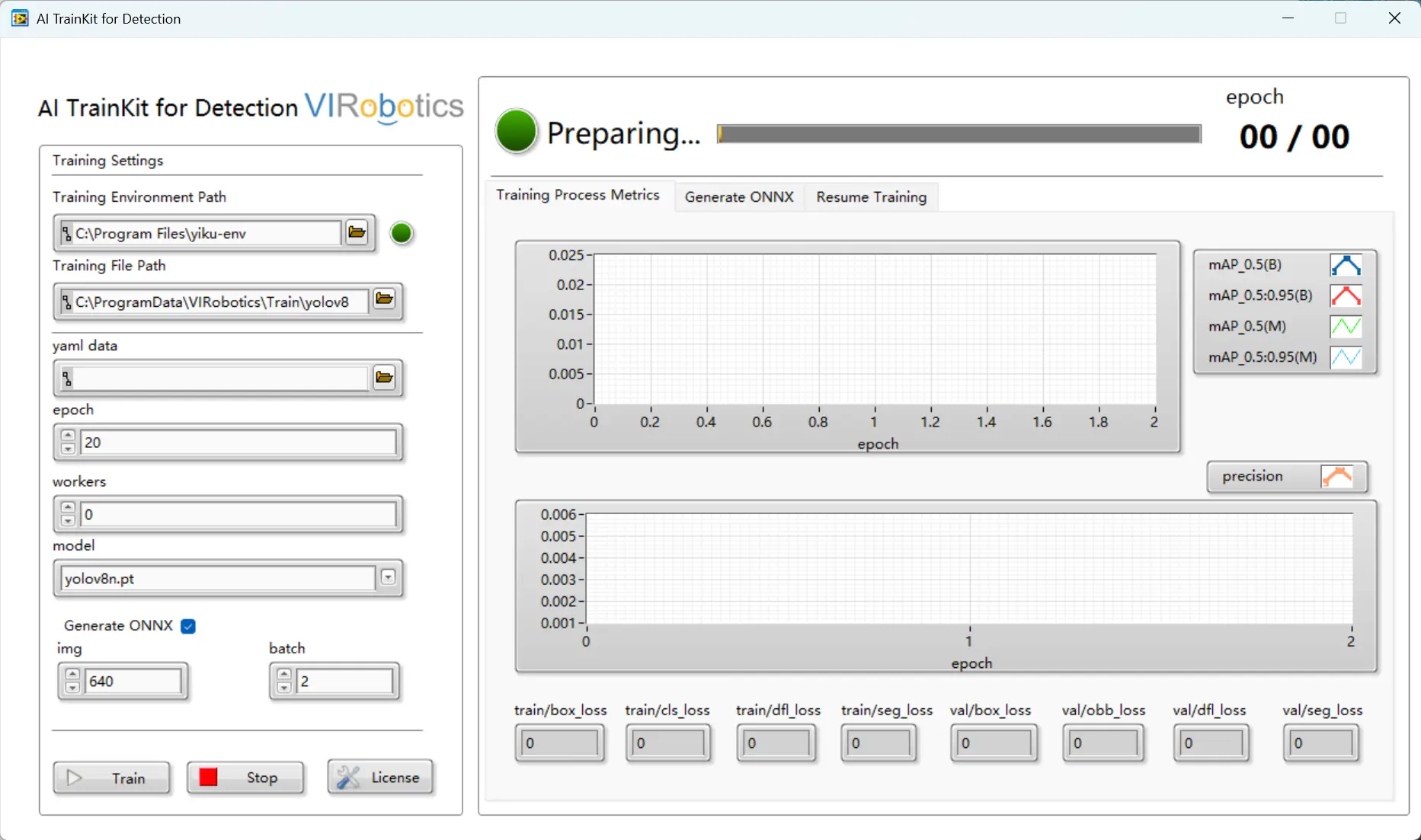Switch to the Generate ONNX tab

tap(739, 197)
